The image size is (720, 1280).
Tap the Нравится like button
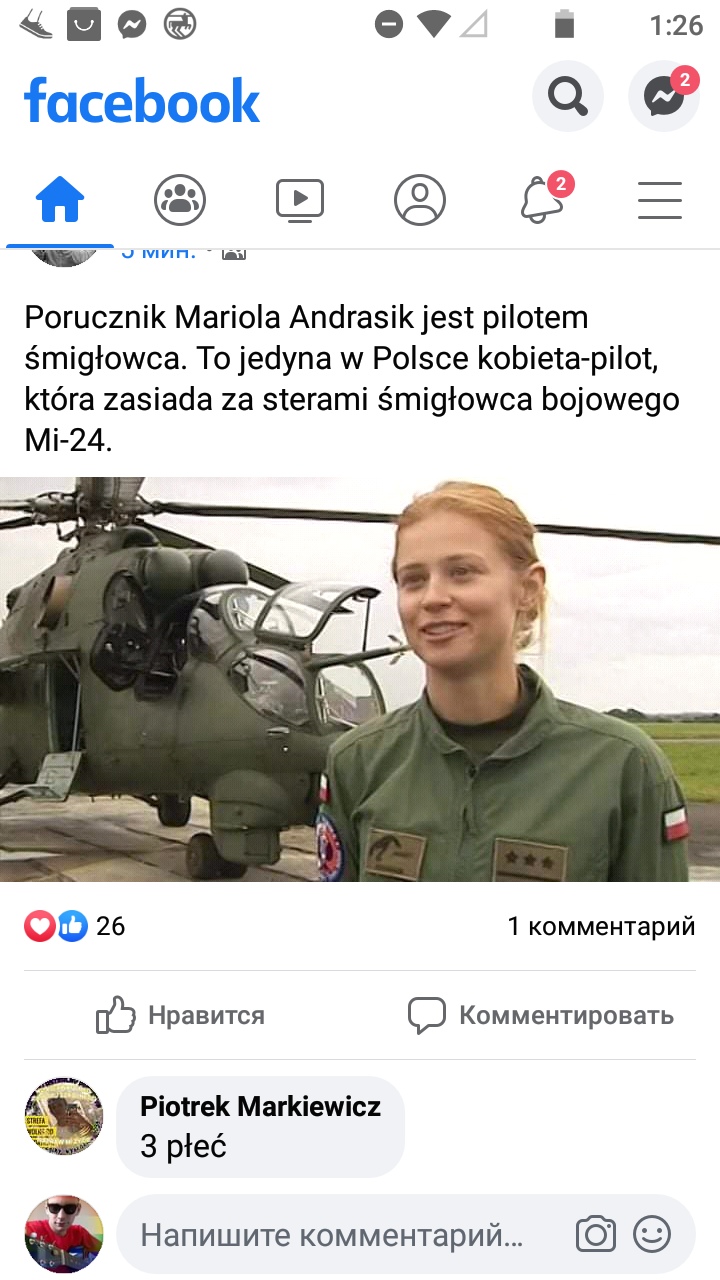180,1016
